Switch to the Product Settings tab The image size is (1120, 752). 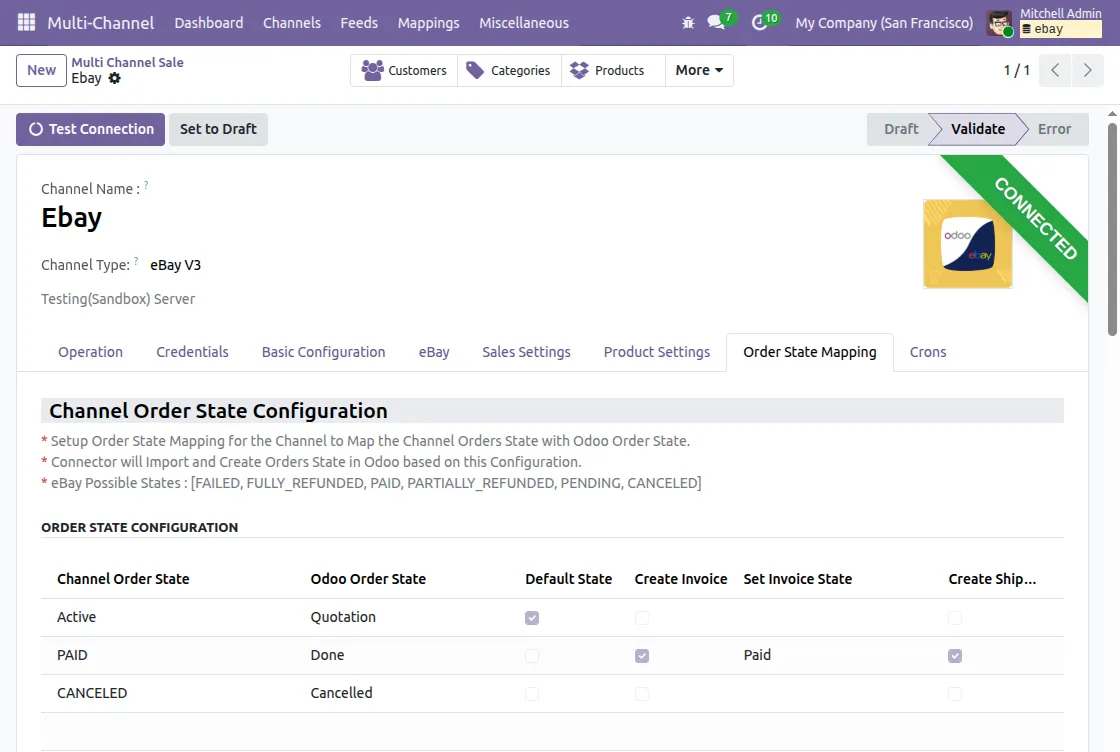point(656,352)
